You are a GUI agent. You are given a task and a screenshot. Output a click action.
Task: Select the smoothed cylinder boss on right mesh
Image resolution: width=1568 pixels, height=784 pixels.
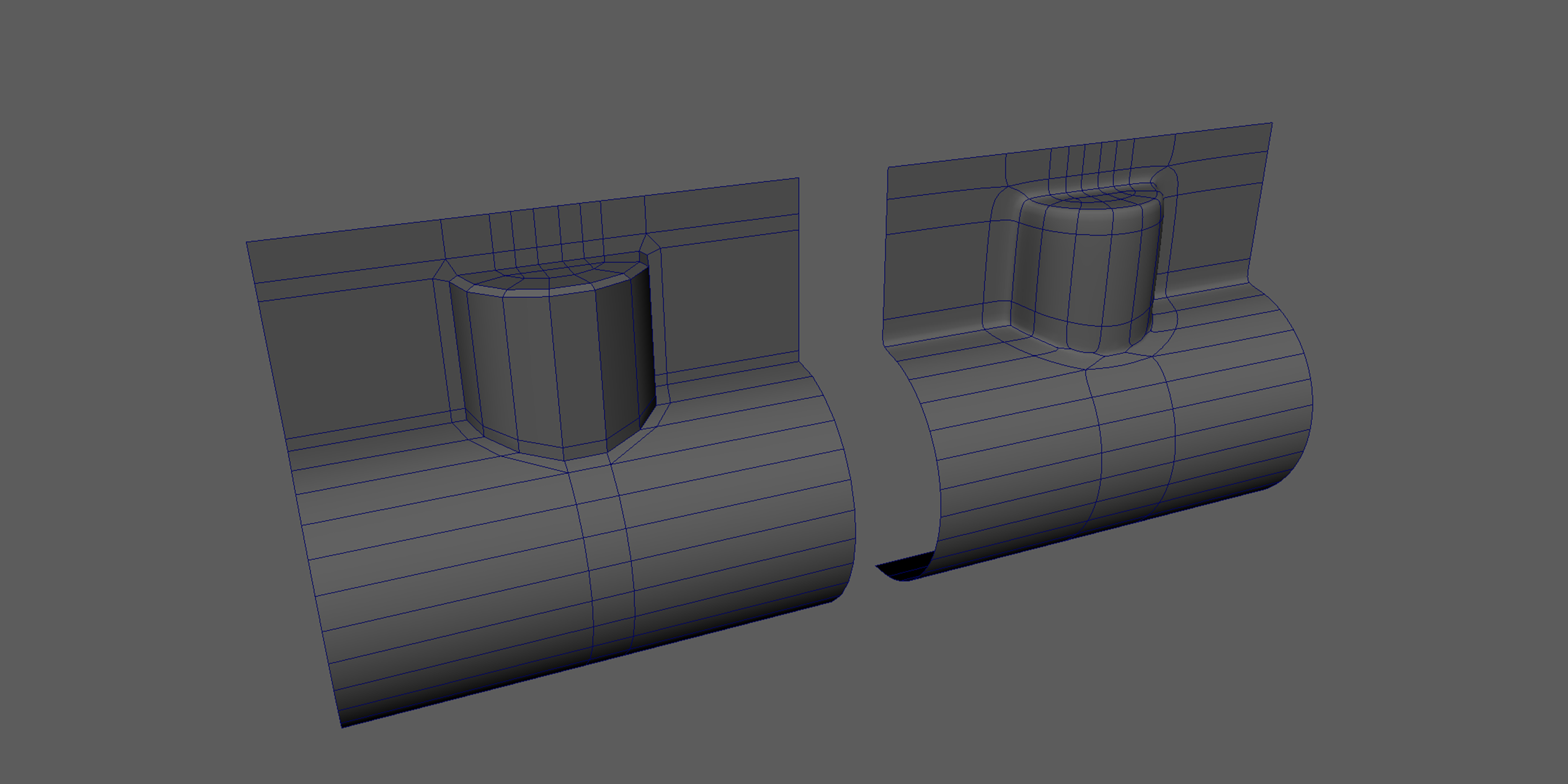point(1087,272)
